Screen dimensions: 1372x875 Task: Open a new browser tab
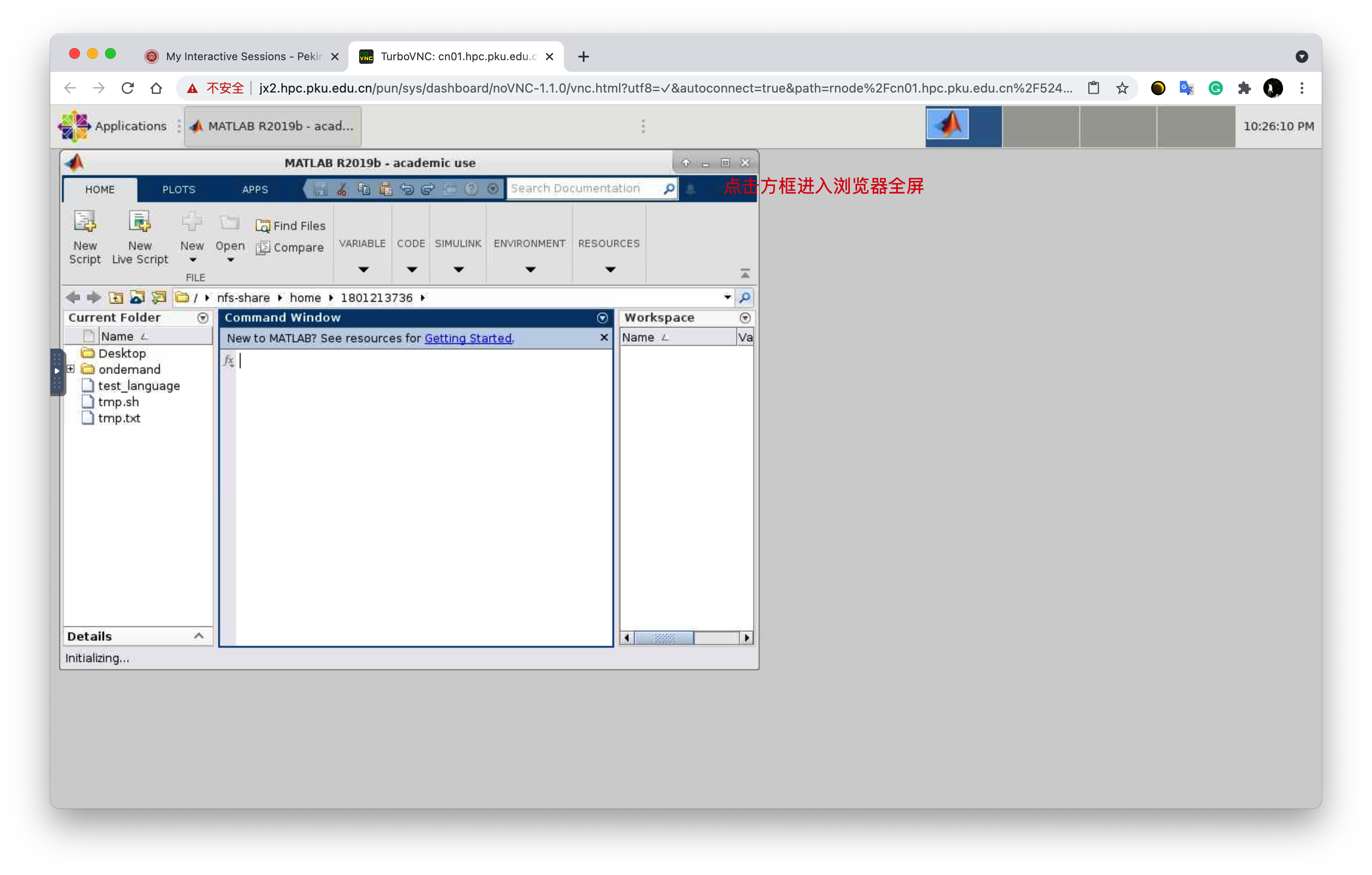click(583, 57)
